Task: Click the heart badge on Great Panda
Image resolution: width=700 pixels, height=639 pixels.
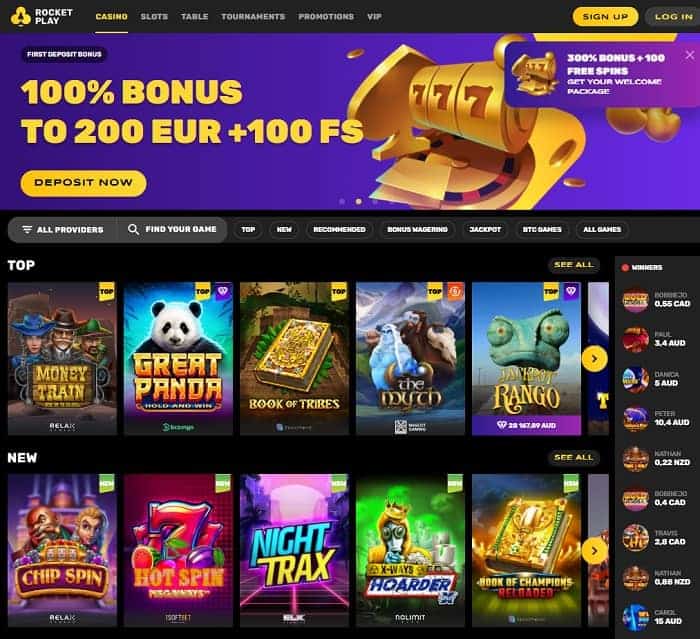Action: click(222, 291)
